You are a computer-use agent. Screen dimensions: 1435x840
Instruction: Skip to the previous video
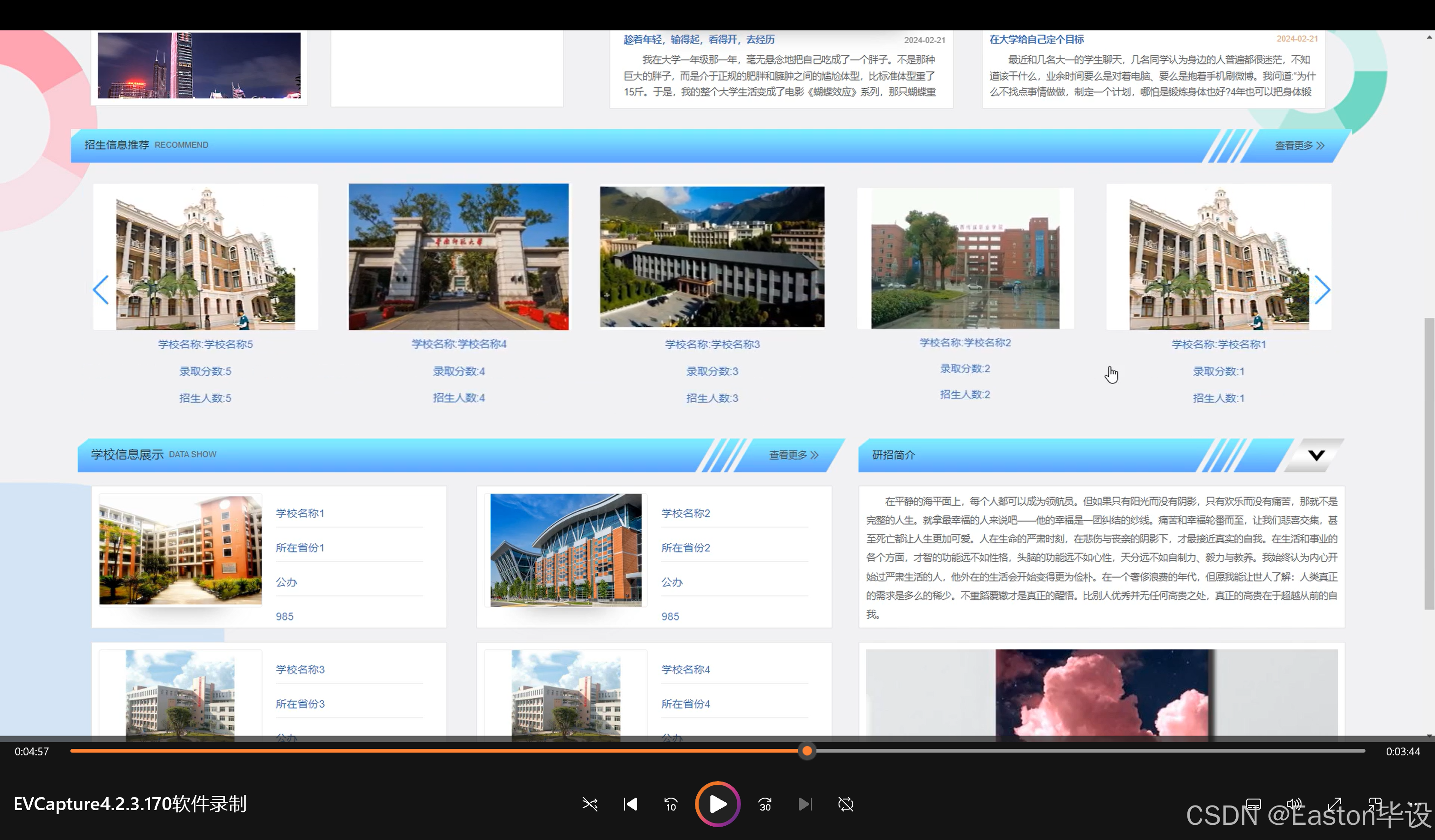point(631,804)
